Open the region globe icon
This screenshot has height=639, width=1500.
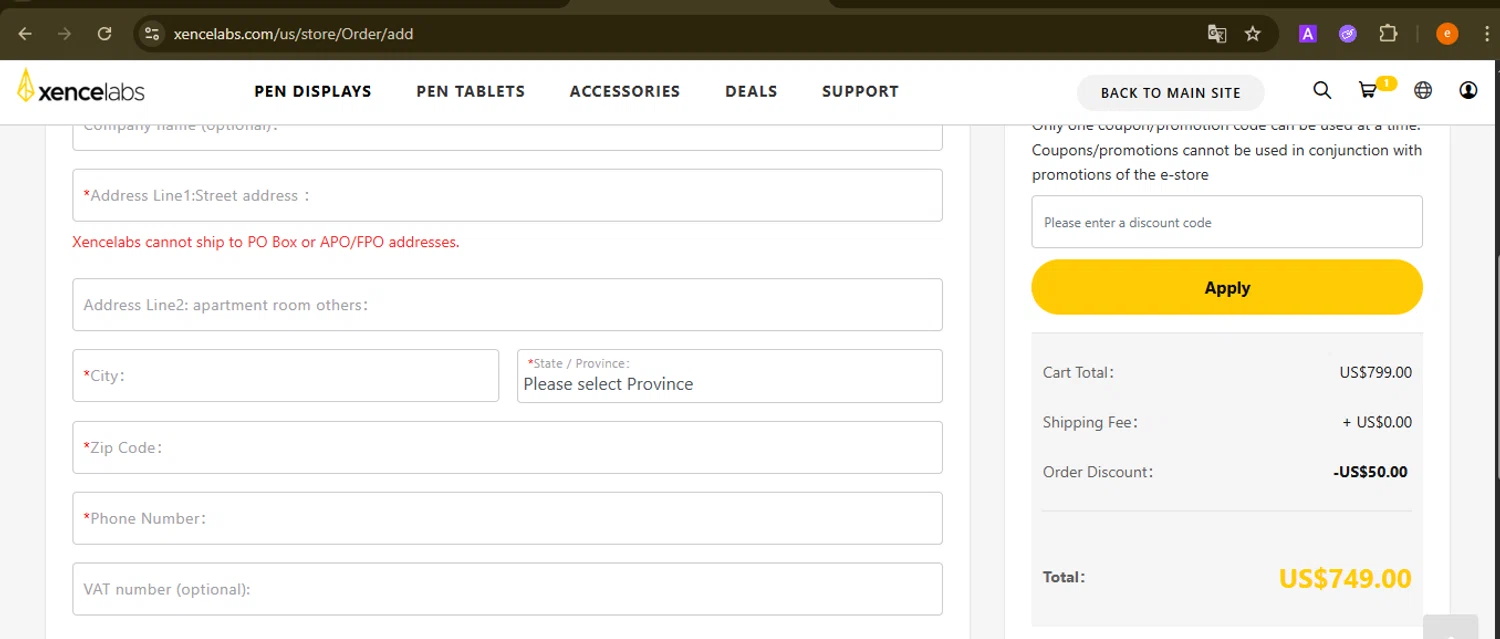[x=1423, y=91]
